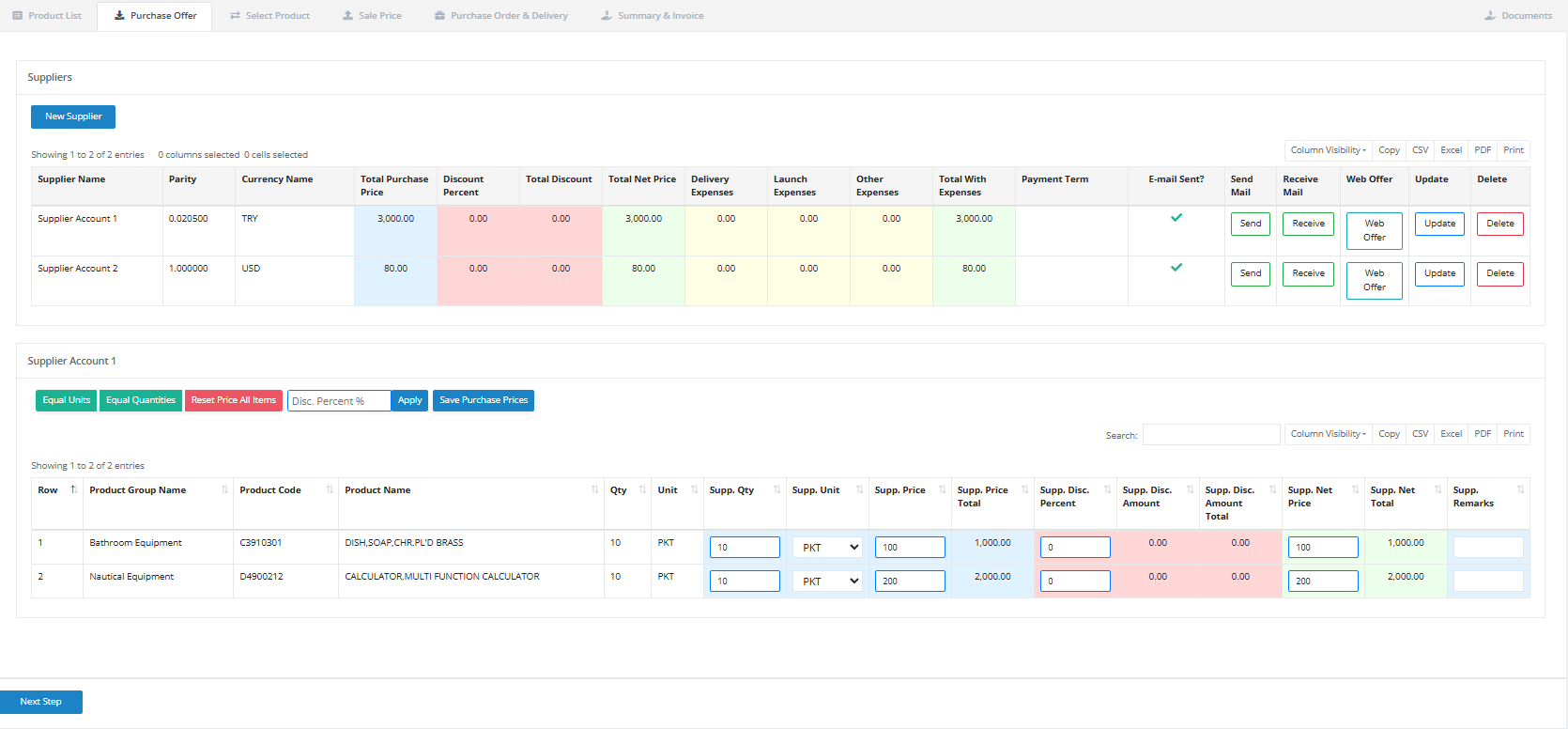1568x729 pixels.
Task: Receive mail for Supplier Account 1
Action: [1308, 224]
